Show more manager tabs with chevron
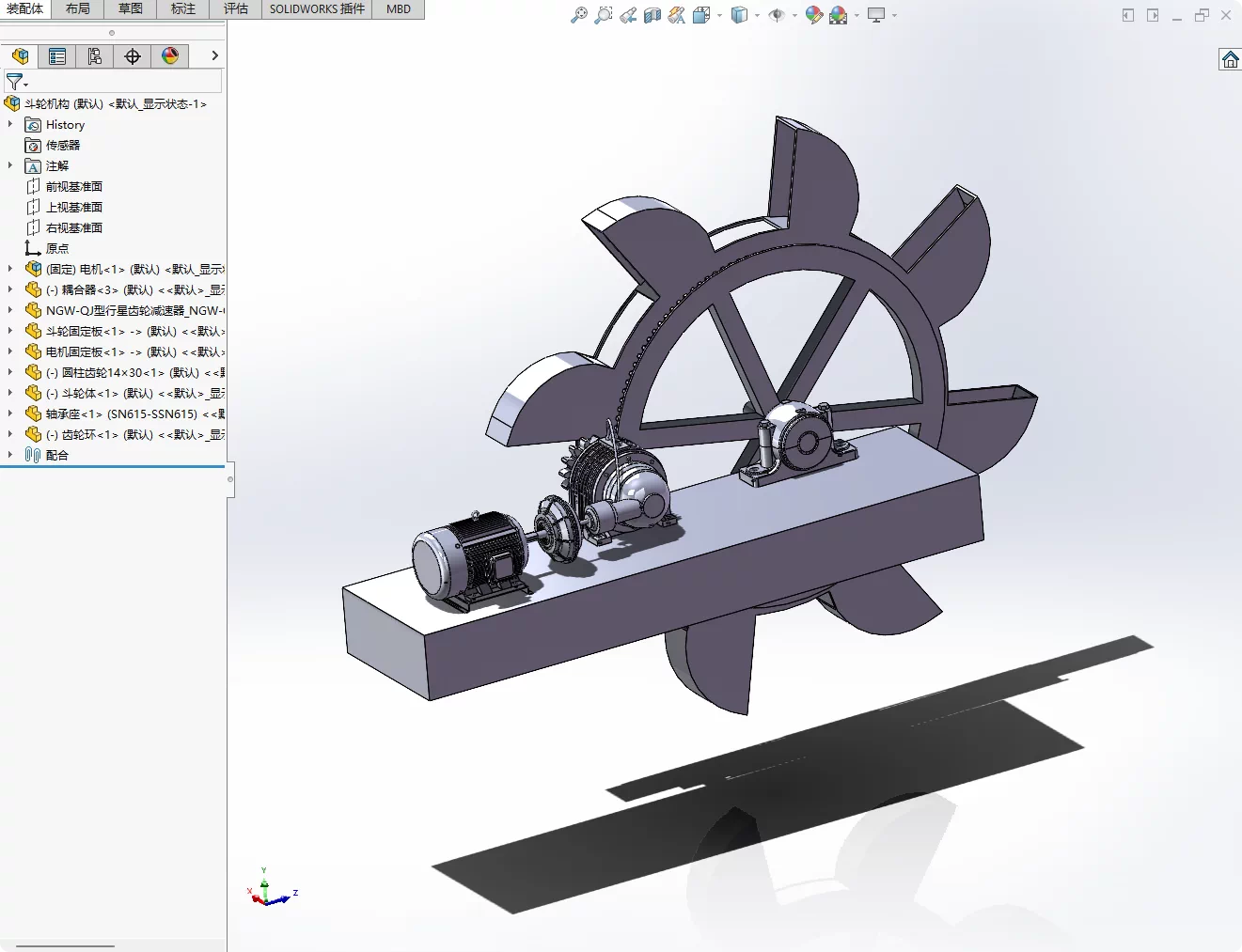This screenshot has width=1242, height=952. pos(214,56)
